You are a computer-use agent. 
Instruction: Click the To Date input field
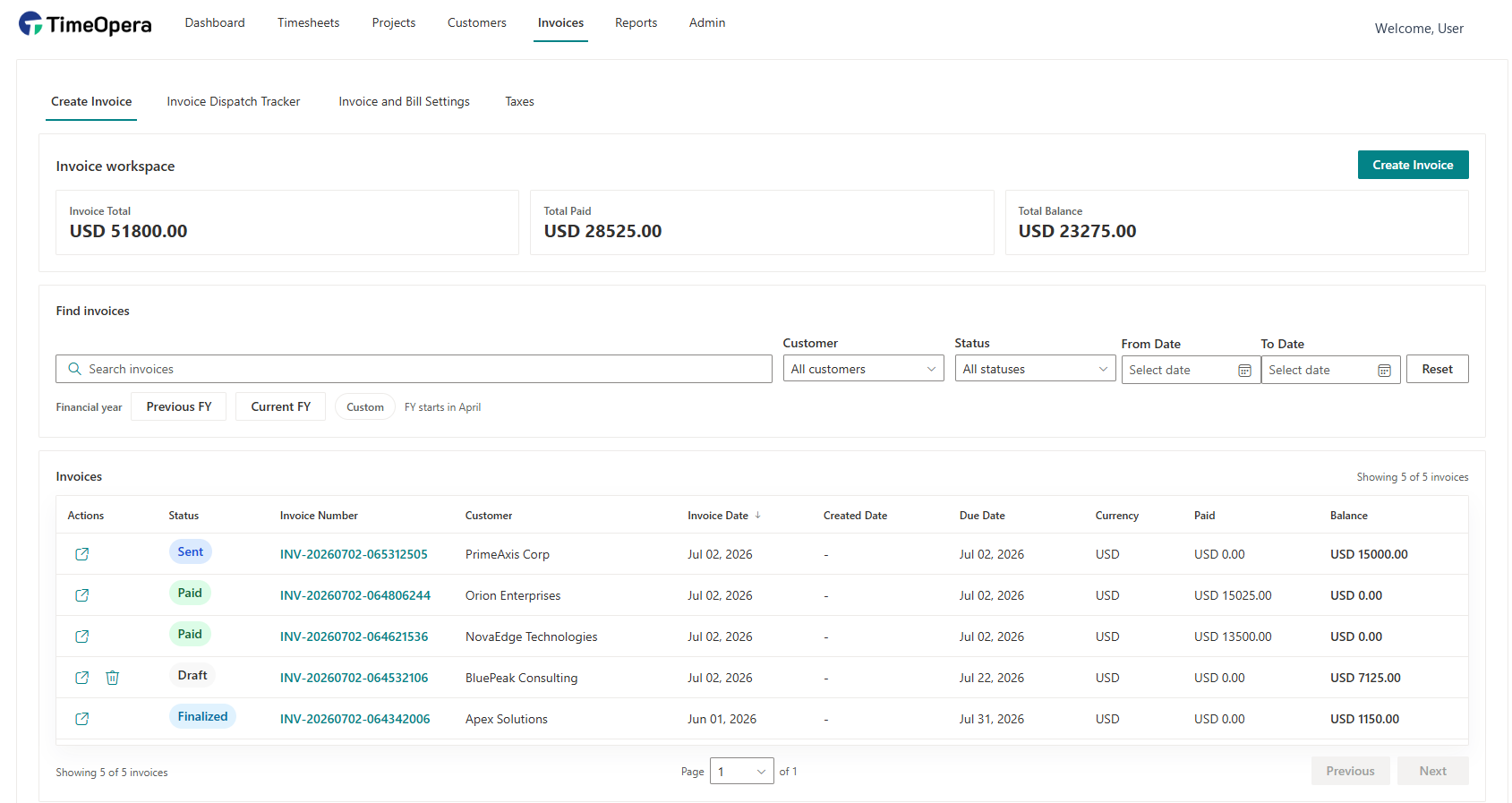(x=1330, y=370)
